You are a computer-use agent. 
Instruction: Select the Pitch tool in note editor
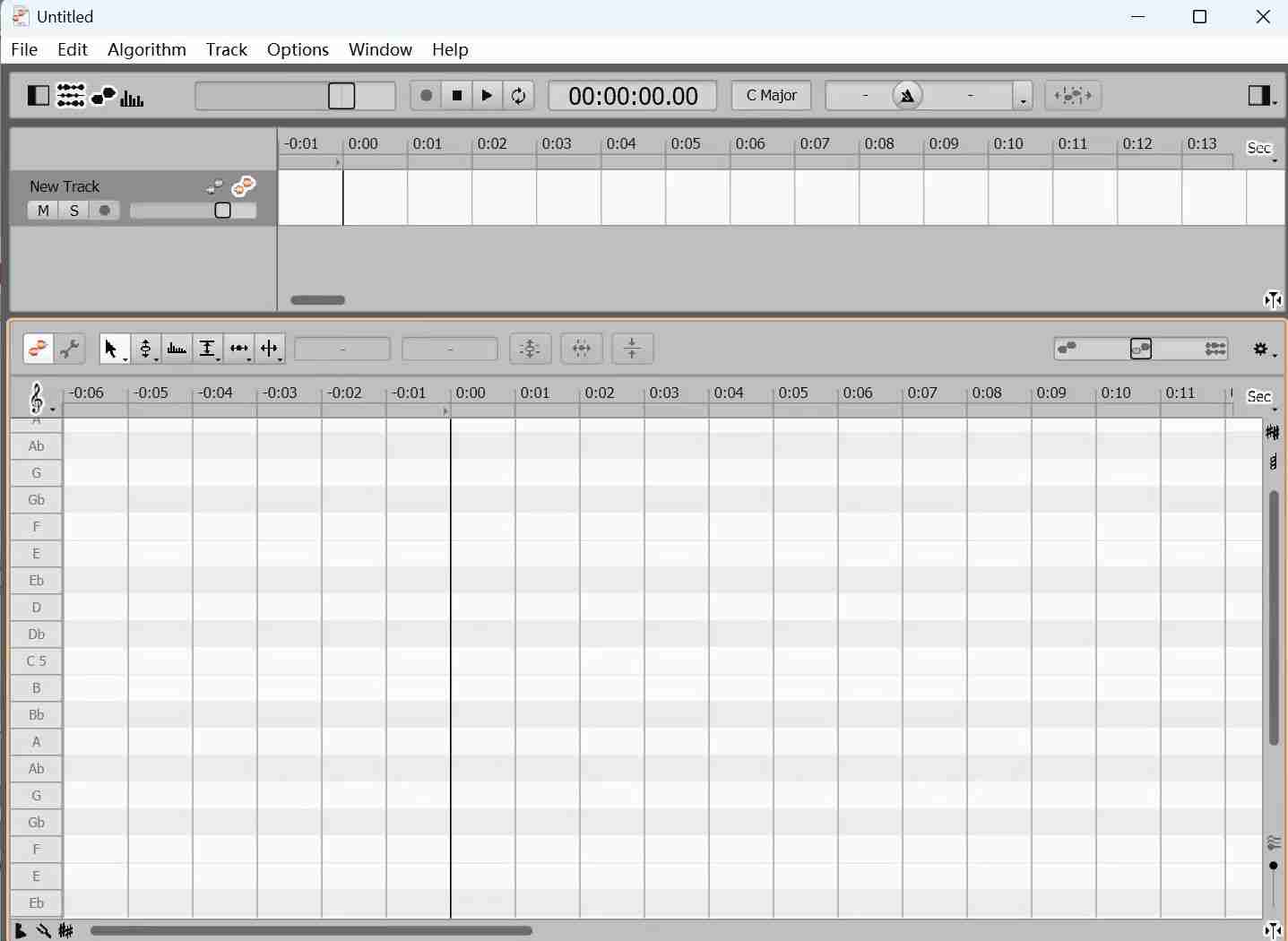(145, 349)
